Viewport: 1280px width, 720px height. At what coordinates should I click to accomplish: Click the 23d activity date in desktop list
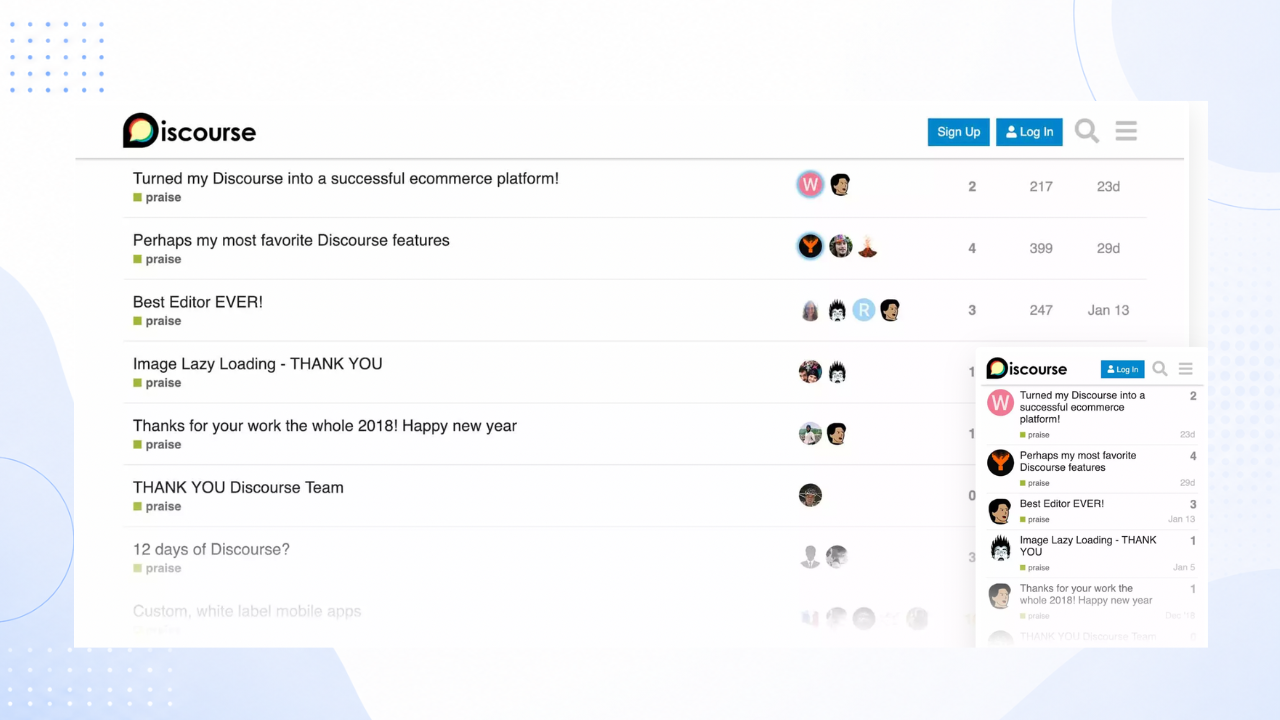coord(1108,187)
